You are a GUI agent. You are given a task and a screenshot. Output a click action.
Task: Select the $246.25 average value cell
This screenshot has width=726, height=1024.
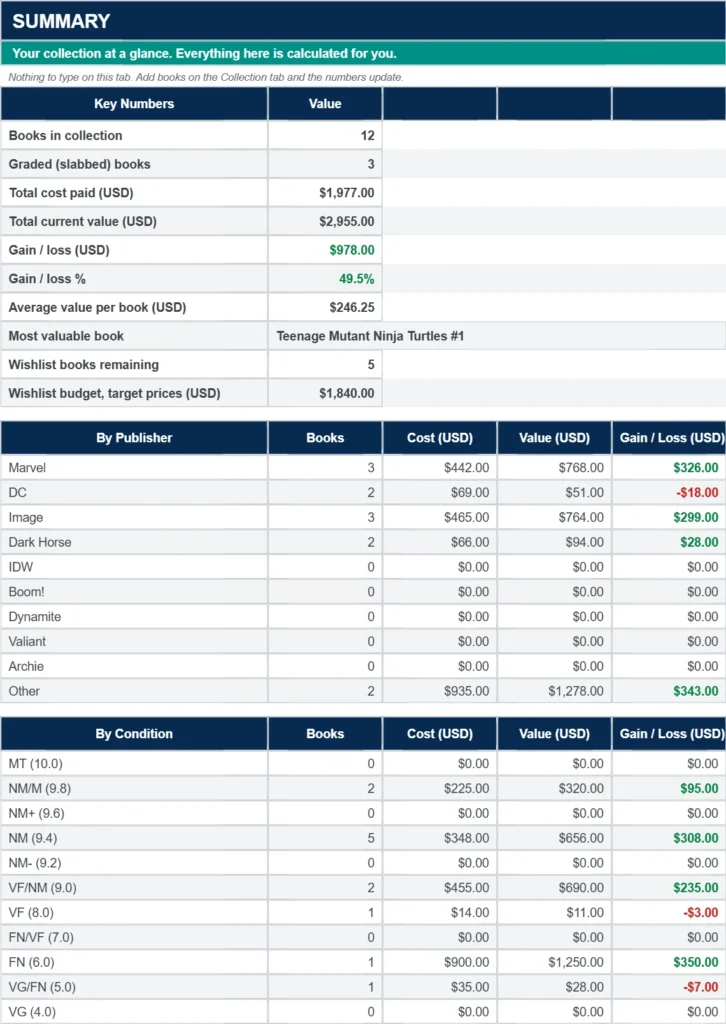tap(325, 308)
